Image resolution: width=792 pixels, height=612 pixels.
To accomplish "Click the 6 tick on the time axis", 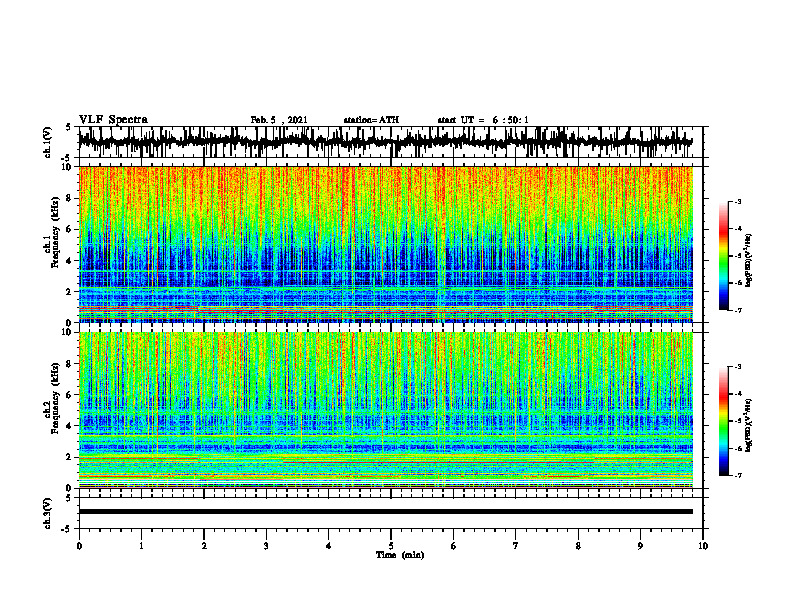I will (454, 546).
